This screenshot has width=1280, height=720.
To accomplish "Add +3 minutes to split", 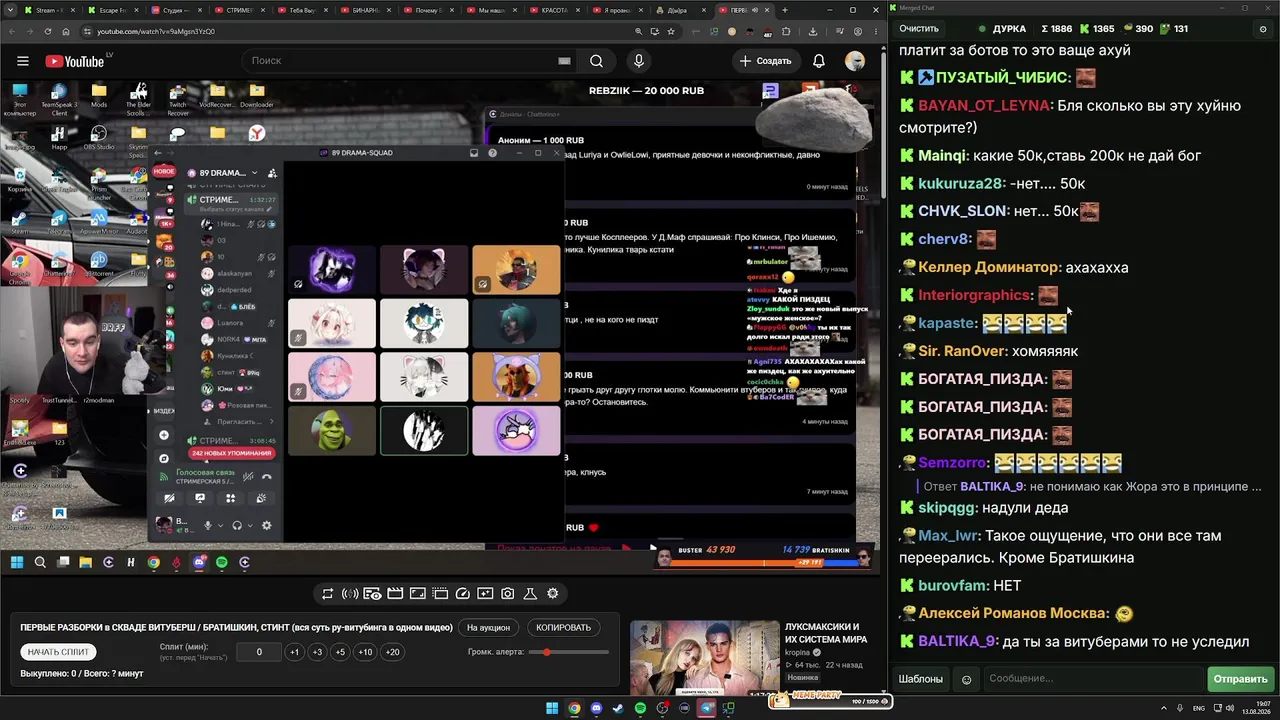I will [317, 652].
